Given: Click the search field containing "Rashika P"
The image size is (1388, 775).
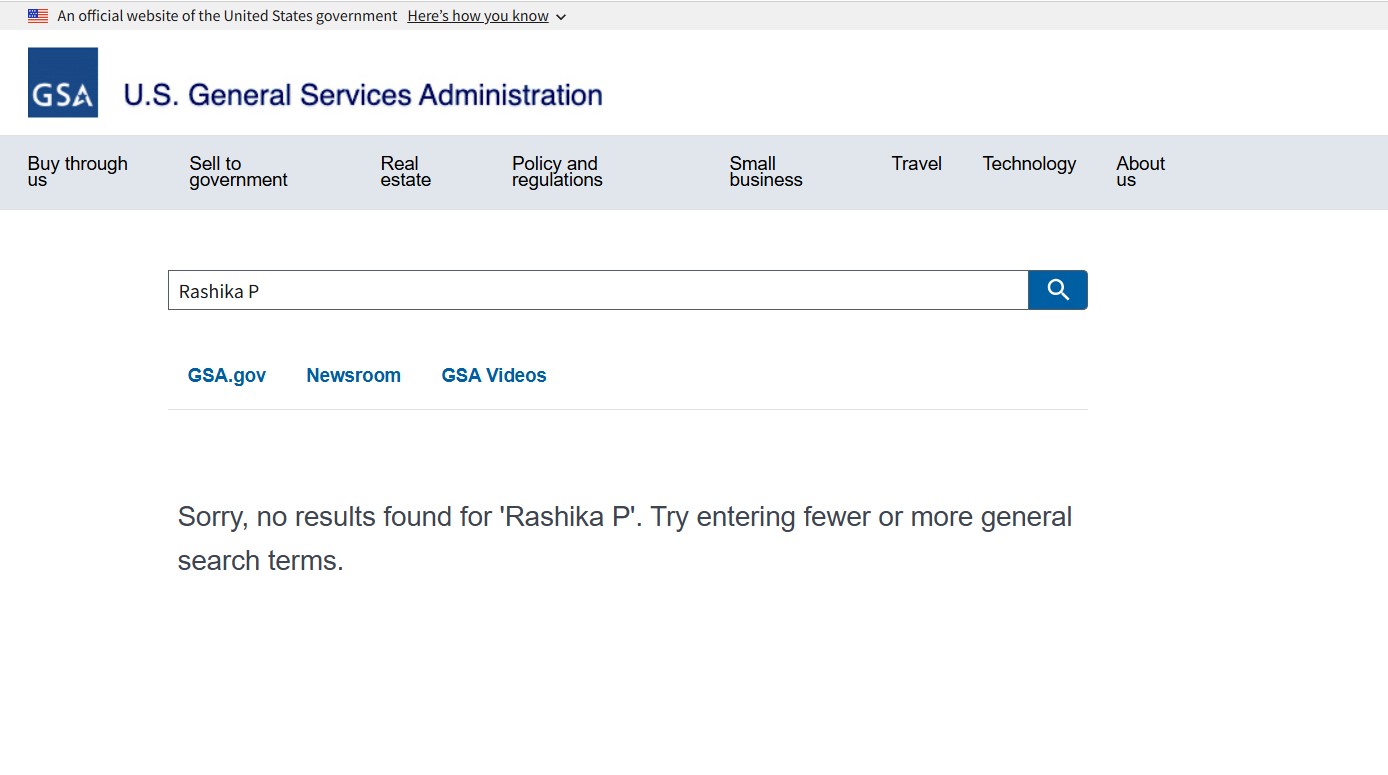Looking at the screenshot, I should tap(597, 291).
